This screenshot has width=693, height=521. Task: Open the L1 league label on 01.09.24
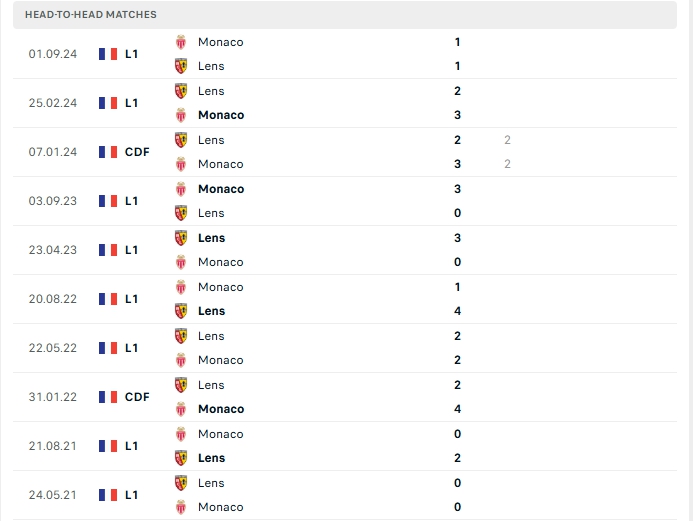(131, 54)
